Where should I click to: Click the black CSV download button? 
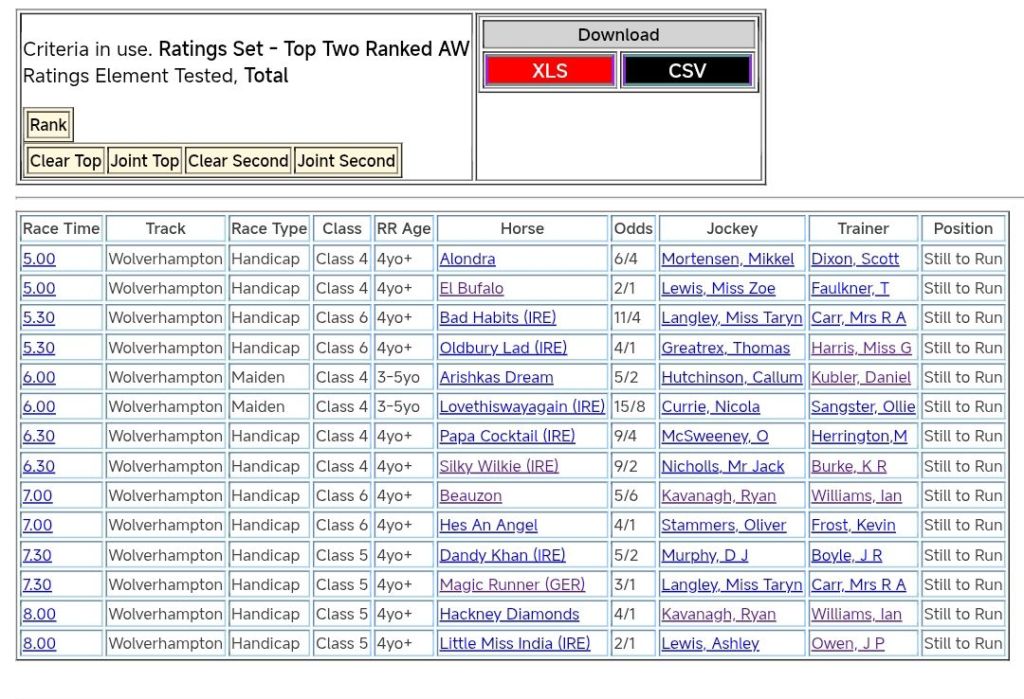686,71
